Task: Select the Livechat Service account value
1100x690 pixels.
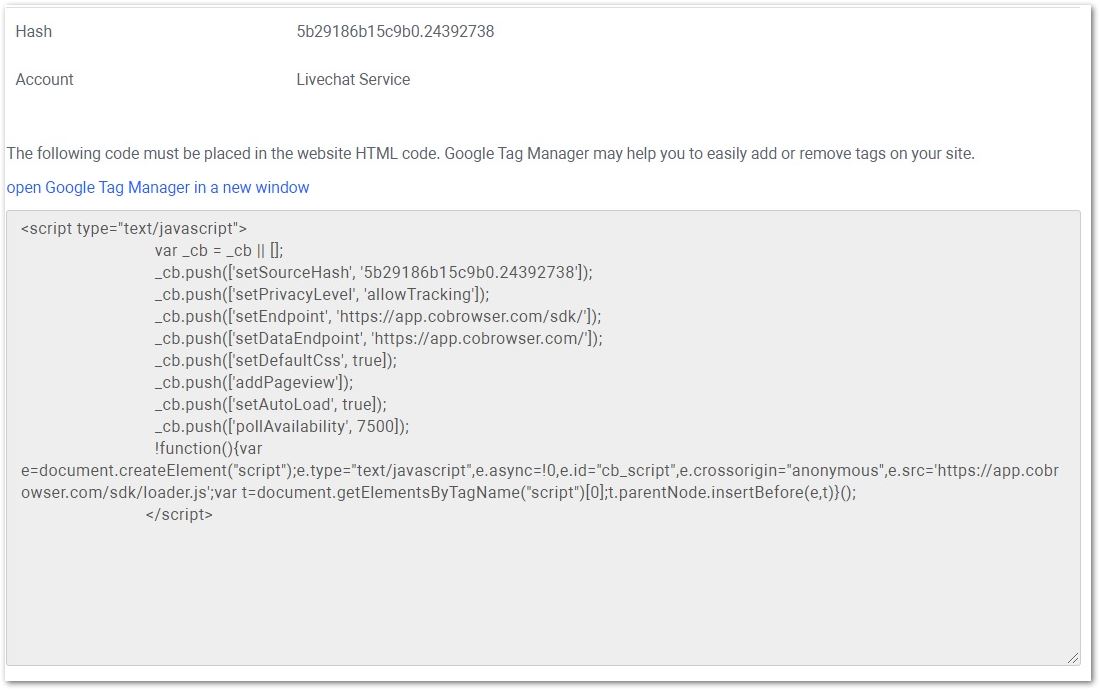Action: (x=353, y=80)
